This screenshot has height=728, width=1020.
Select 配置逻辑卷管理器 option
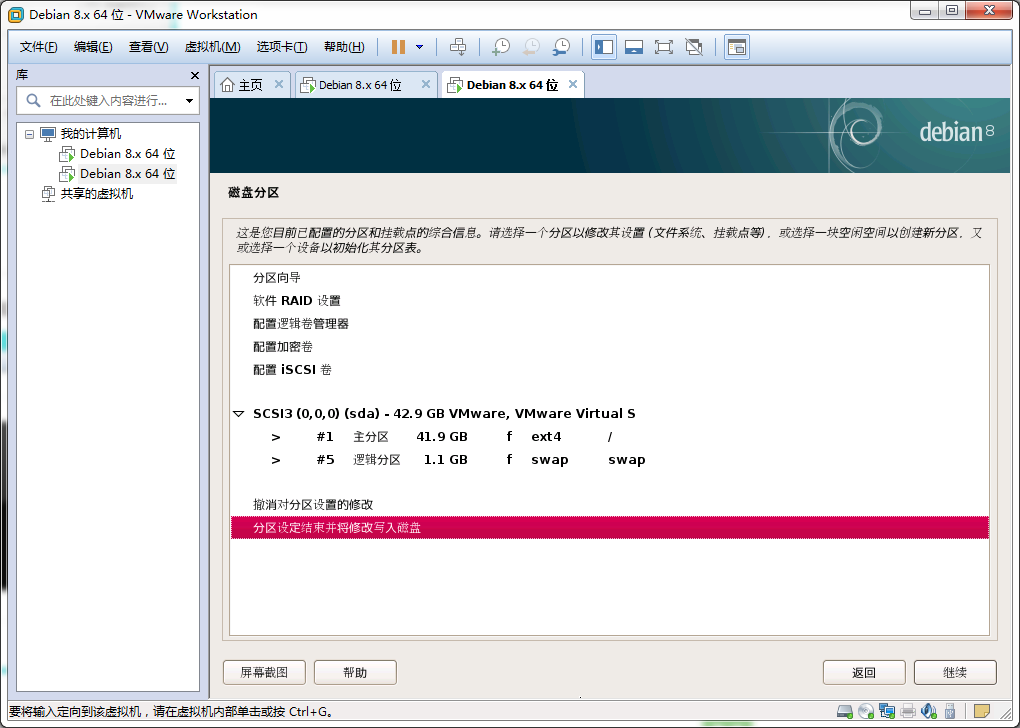tap(301, 323)
